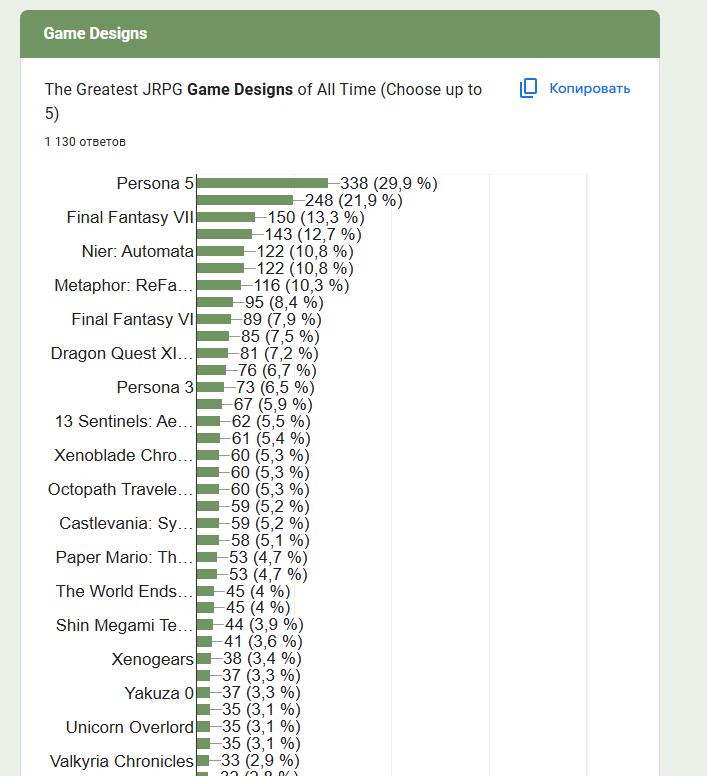Click the copy chart icon
This screenshot has width=707, height=776.
[x=528, y=88]
